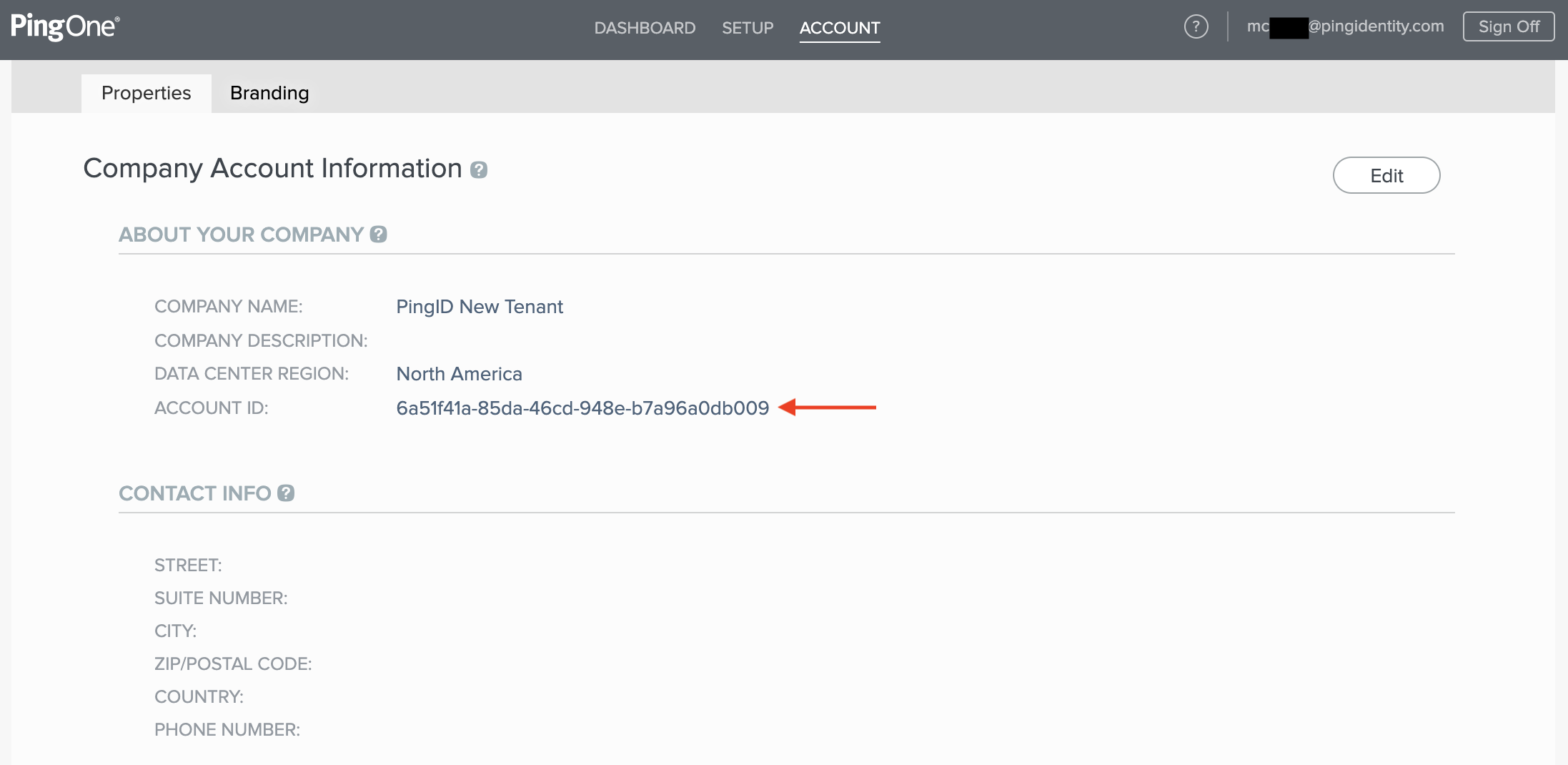Viewport: 1568px width, 765px height.
Task: Click the Country field label
Action: point(199,696)
